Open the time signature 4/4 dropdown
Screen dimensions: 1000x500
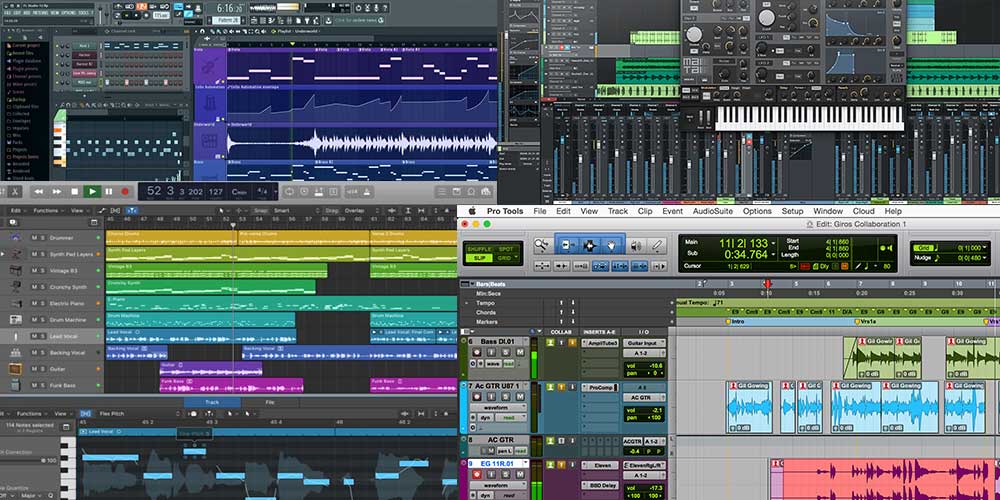tap(263, 191)
